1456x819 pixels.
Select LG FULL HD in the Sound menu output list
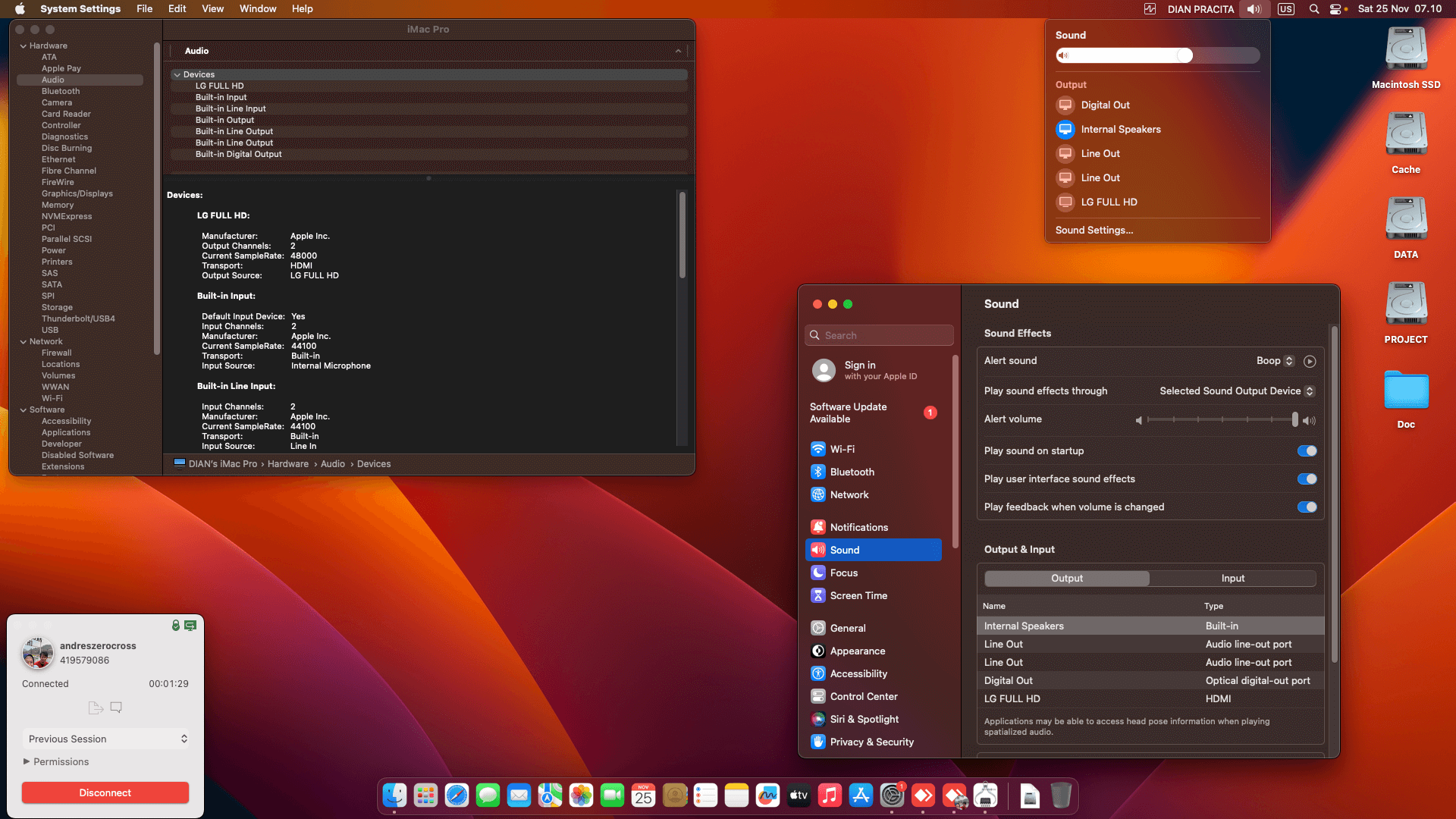[x=1157, y=202]
